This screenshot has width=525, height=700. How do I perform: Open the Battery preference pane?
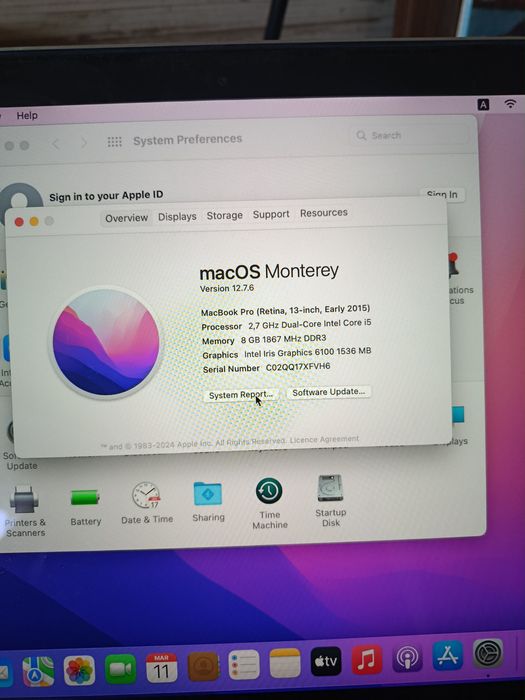click(x=85, y=507)
